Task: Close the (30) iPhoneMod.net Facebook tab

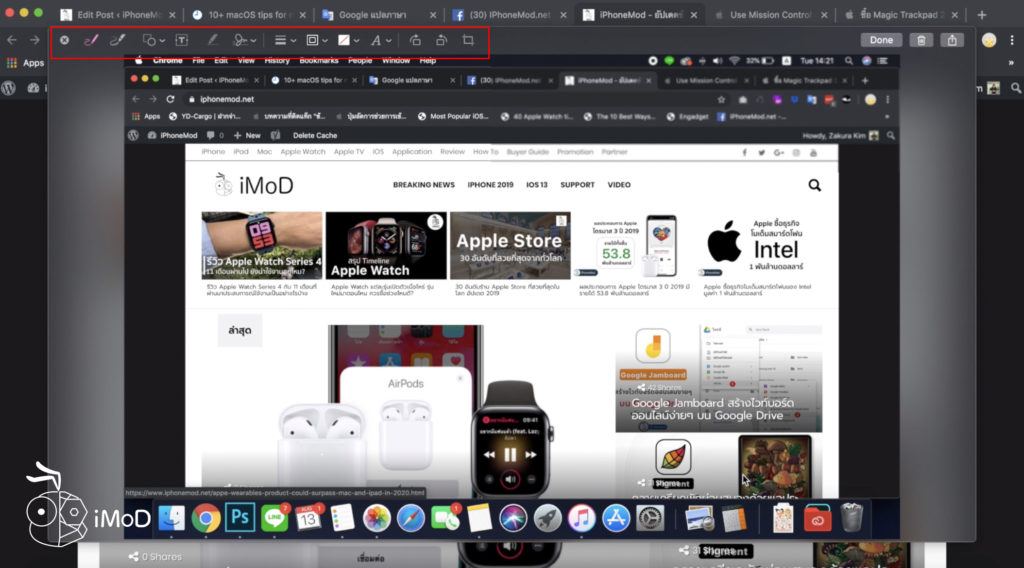Action: pos(564,14)
